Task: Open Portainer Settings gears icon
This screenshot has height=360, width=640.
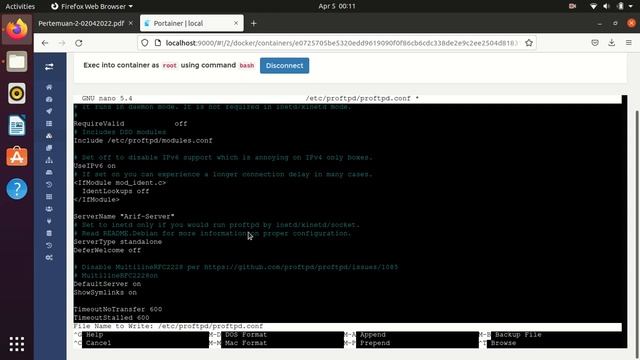Action: coord(49,258)
